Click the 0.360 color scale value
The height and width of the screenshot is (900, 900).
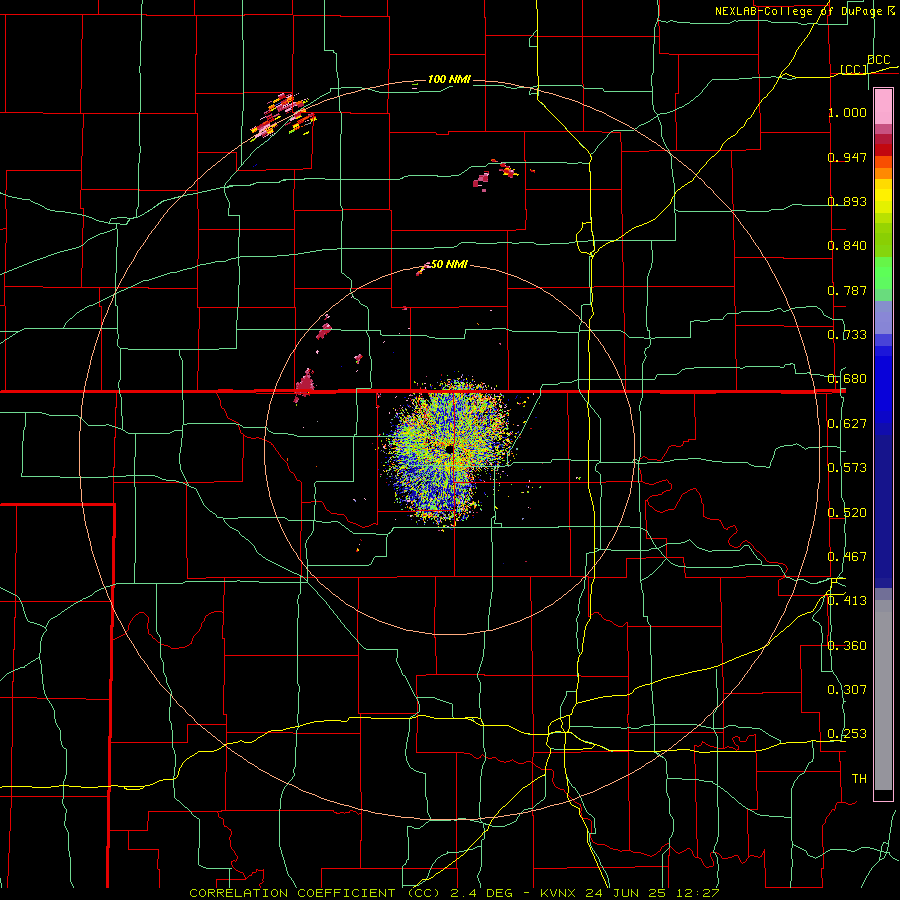pyautogui.click(x=847, y=646)
